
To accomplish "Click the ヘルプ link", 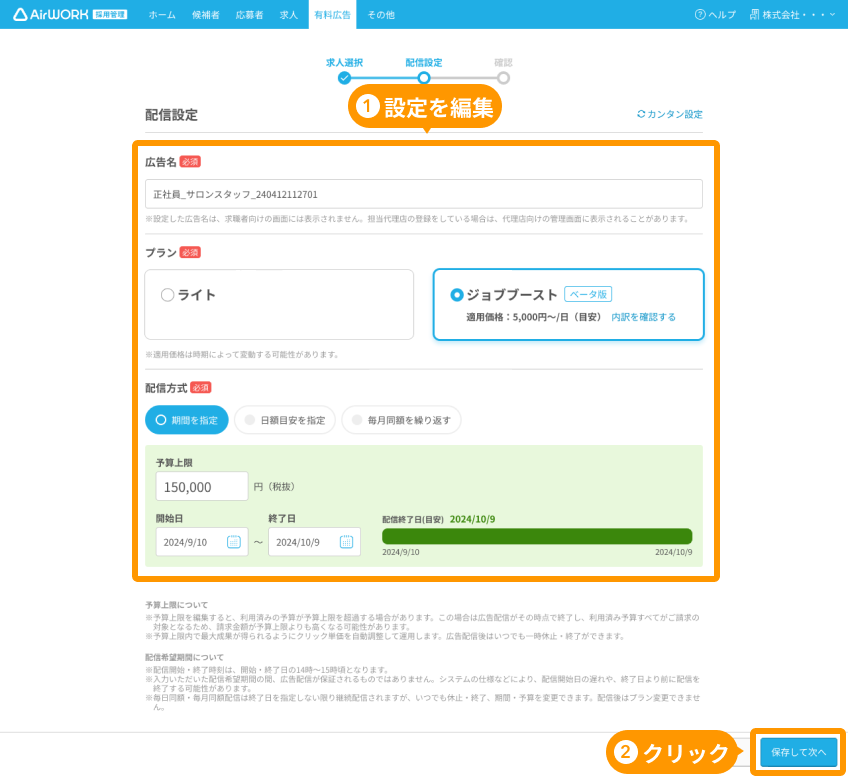I will coord(722,15).
